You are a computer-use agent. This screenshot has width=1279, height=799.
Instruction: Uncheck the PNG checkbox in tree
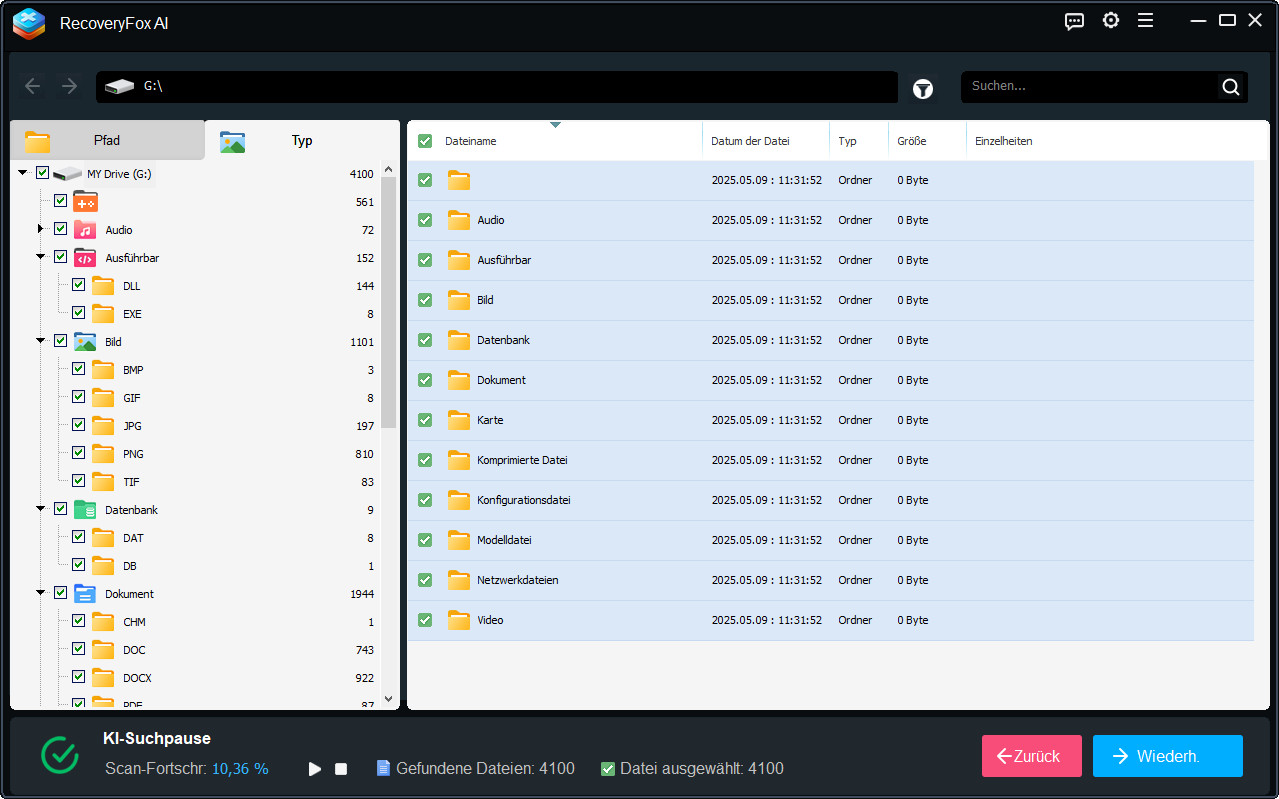(x=78, y=453)
